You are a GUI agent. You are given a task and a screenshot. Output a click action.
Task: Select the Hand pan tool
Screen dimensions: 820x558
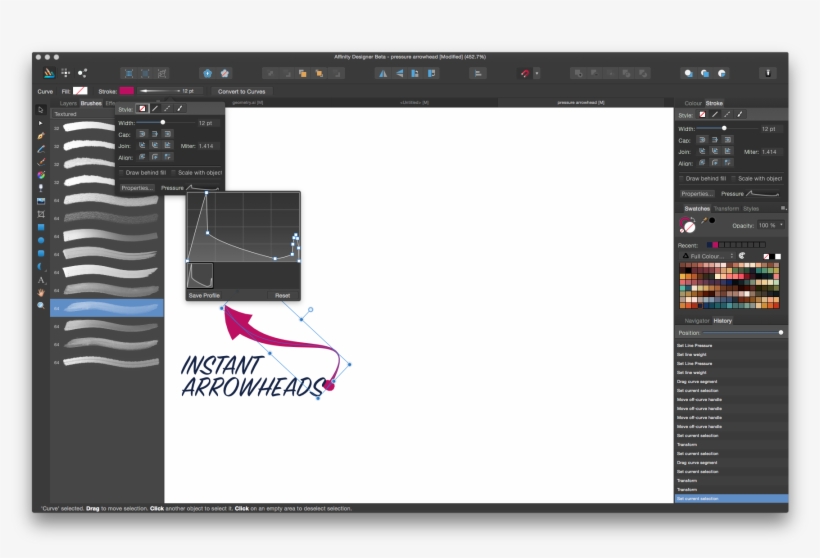tap(41, 292)
